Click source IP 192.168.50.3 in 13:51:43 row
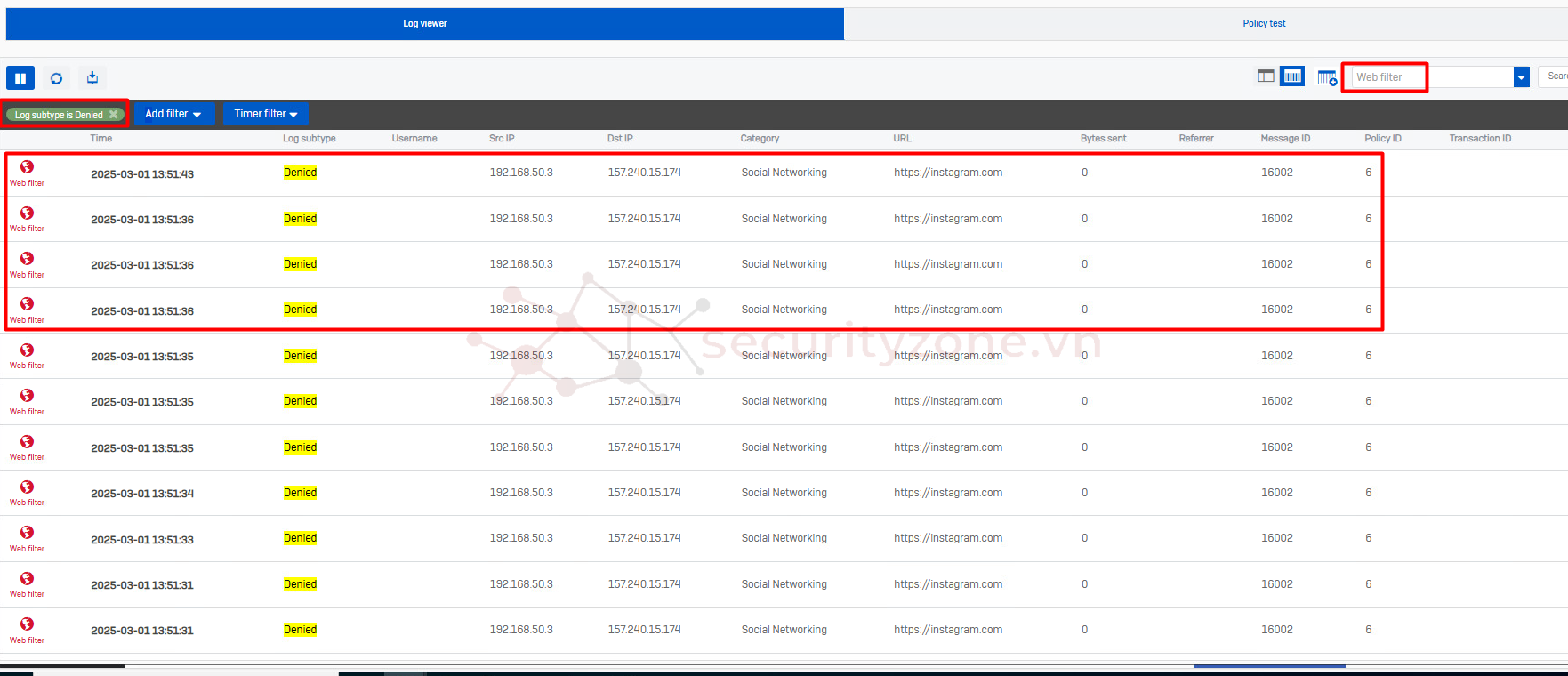 pos(521,173)
